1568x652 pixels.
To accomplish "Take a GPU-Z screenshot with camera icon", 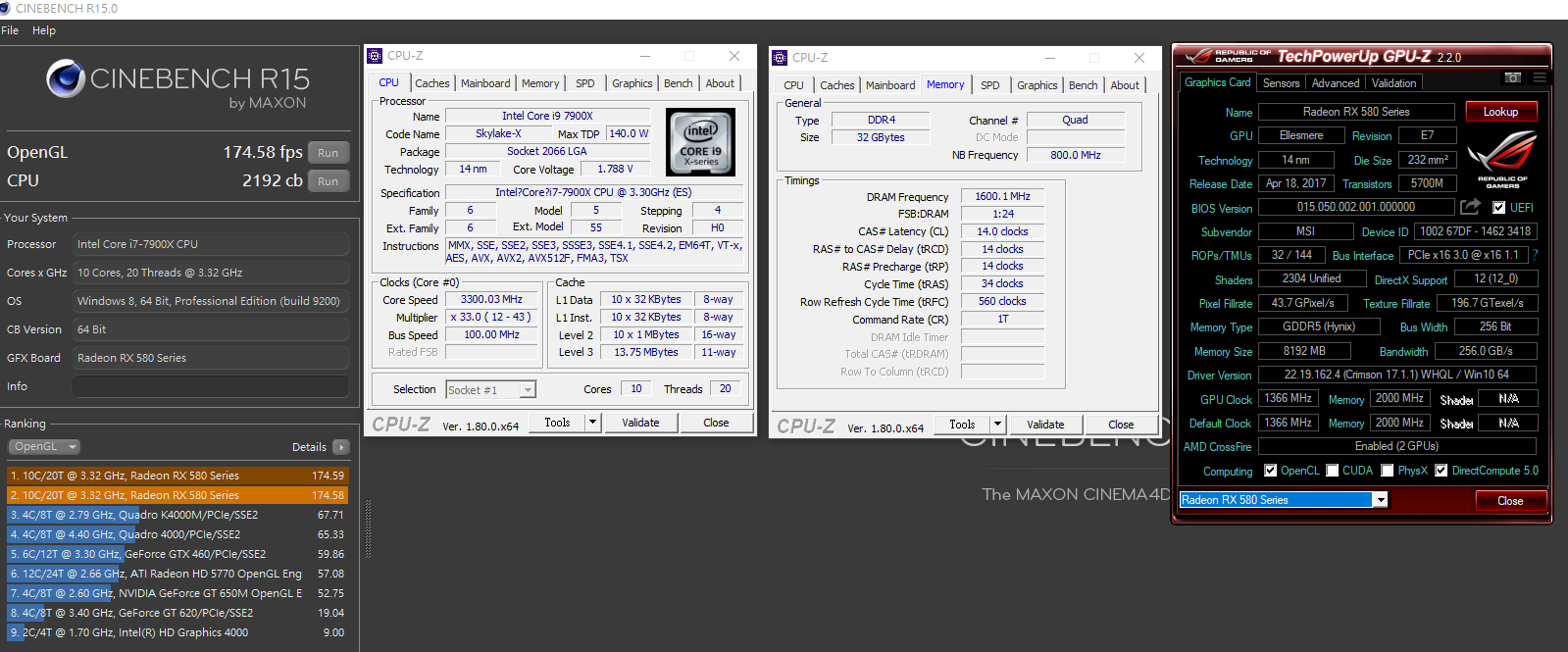I will [x=1512, y=77].
